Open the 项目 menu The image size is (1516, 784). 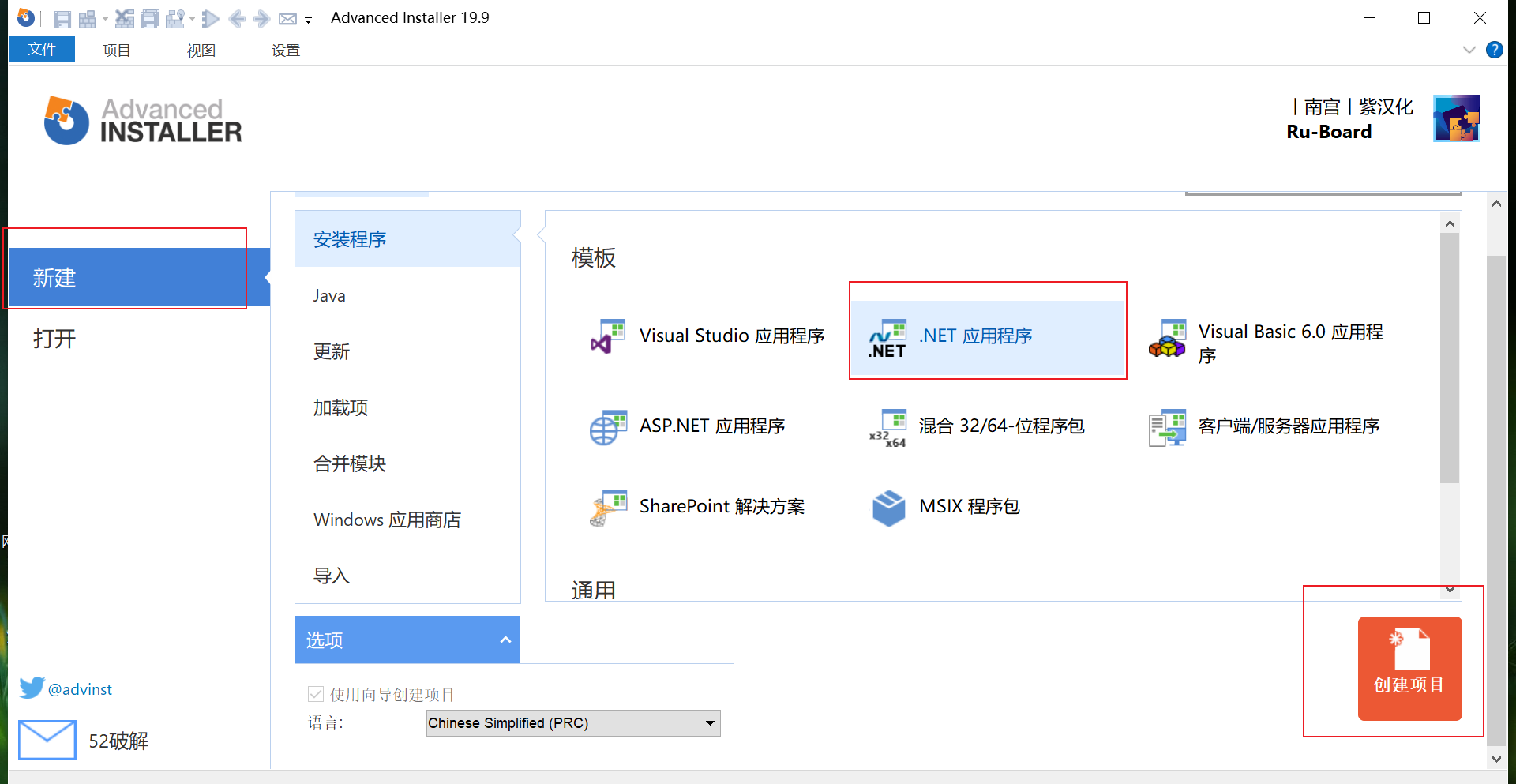[x=116, y=51]
